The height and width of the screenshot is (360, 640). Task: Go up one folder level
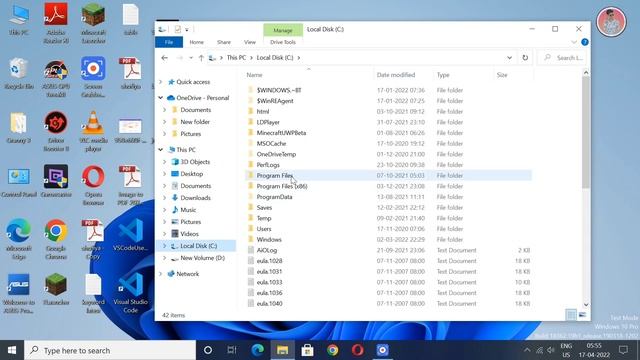coord(201,58)
